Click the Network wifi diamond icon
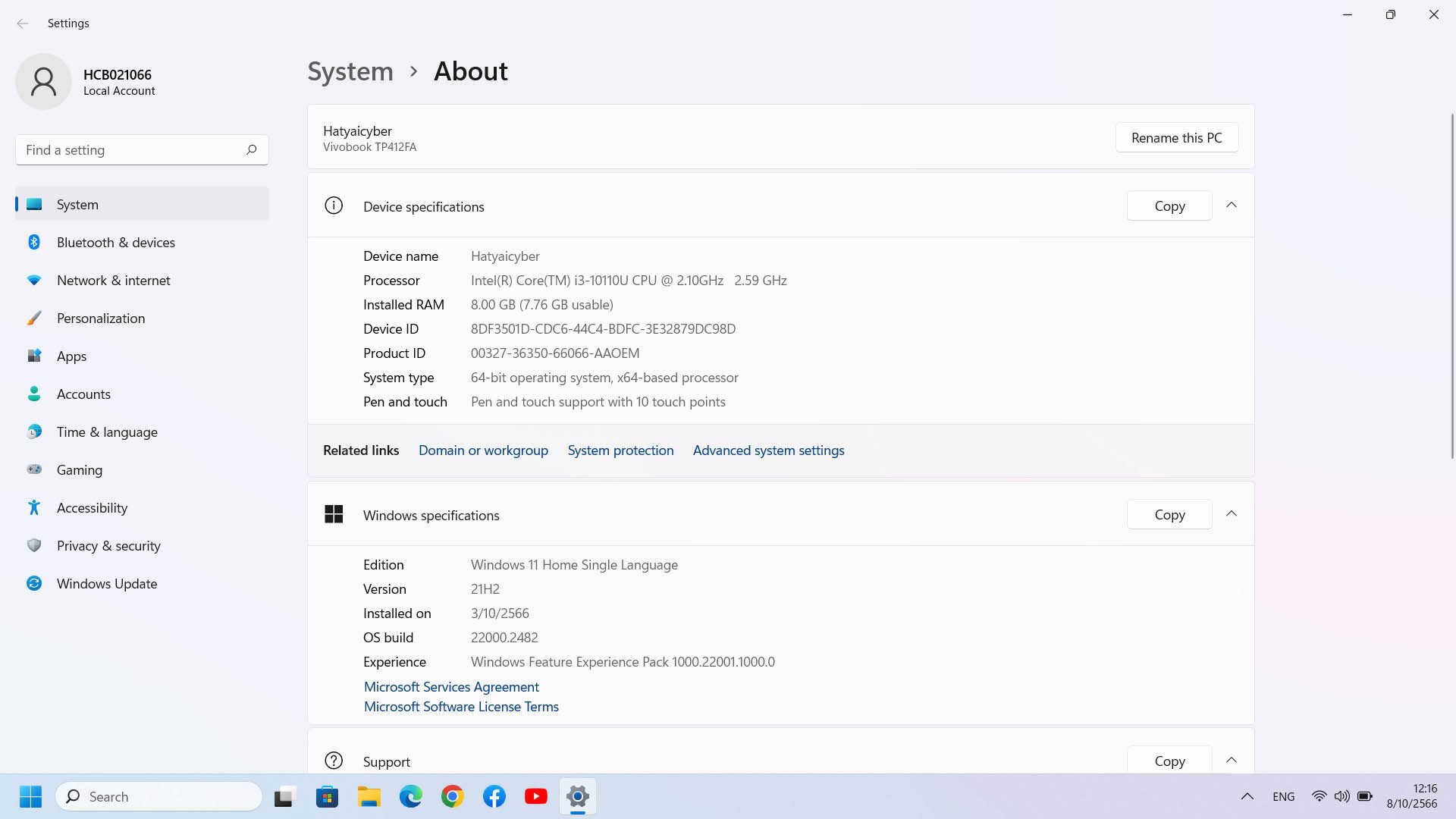The width and height of the screenshot is (1456, 819). tap(34, 281)
